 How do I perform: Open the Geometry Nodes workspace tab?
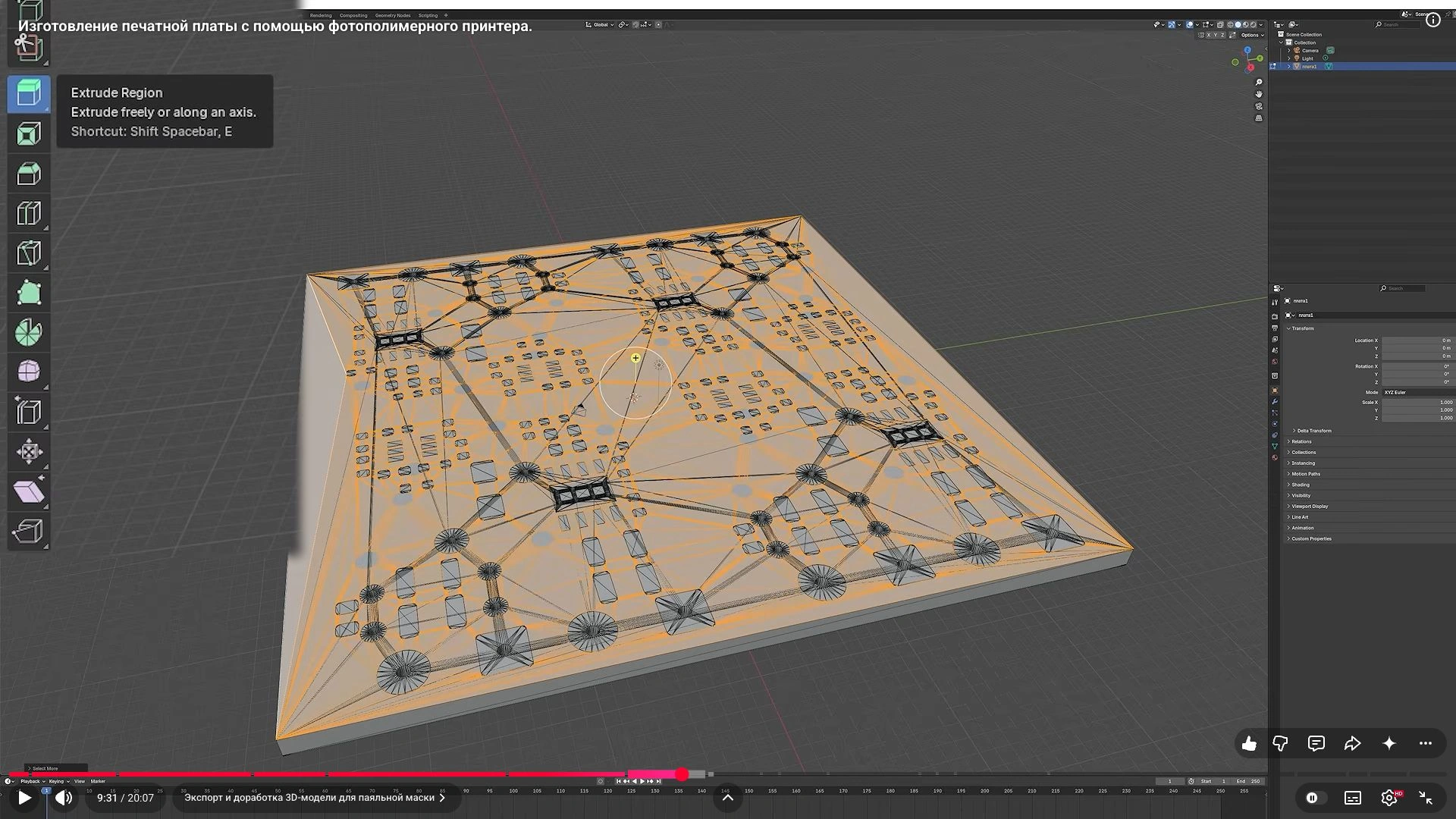coord(393,15)
